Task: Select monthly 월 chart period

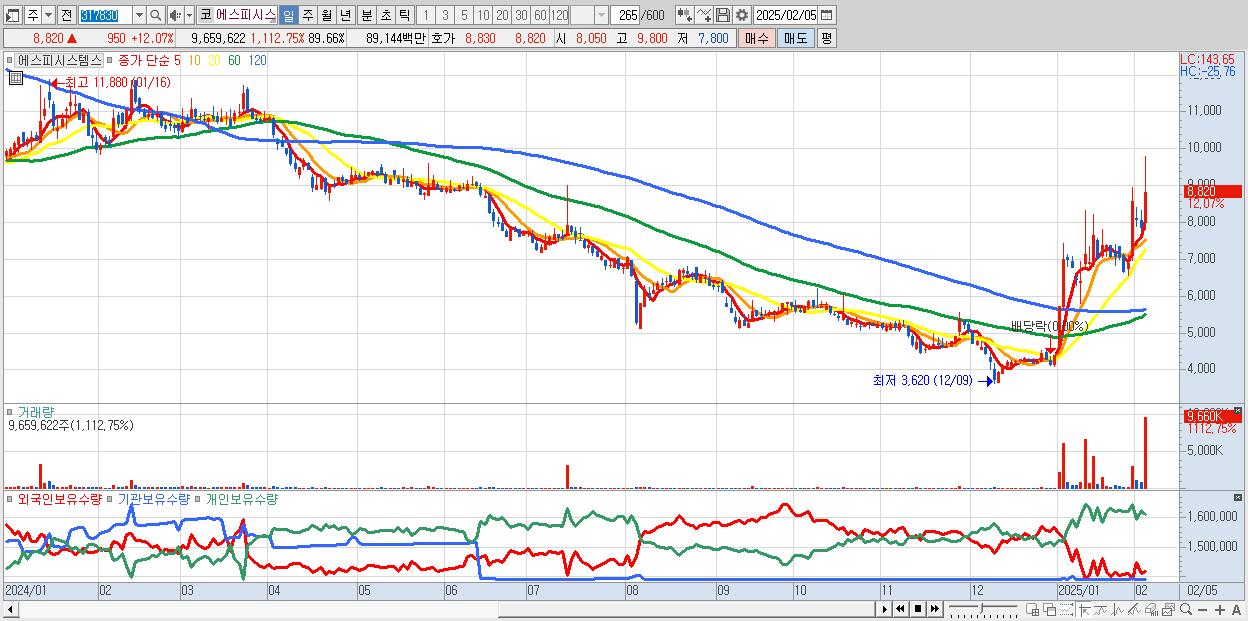Action: pyautogui.click(x=326, y=15)
